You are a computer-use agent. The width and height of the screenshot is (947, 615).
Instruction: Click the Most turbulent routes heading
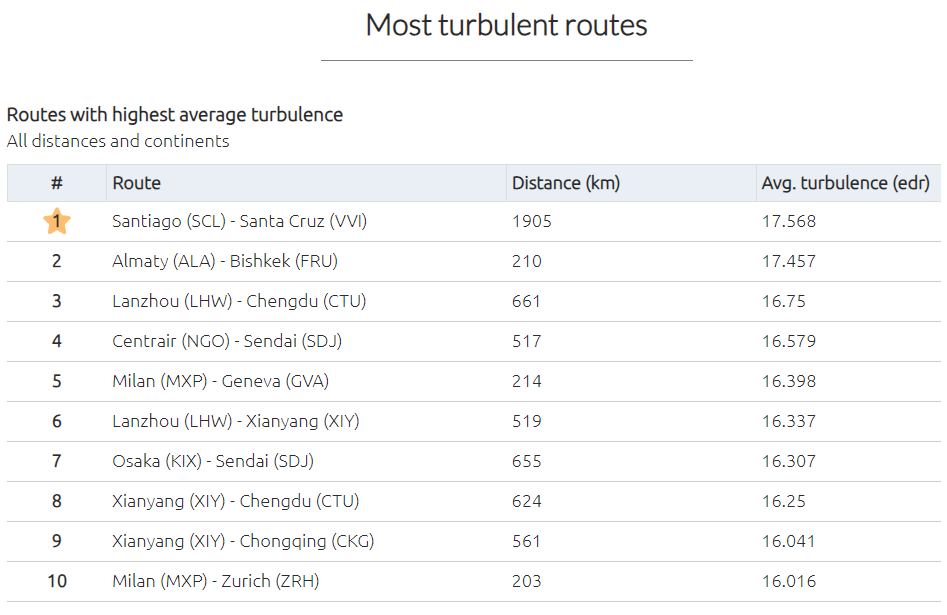click(x=506, y=25)
